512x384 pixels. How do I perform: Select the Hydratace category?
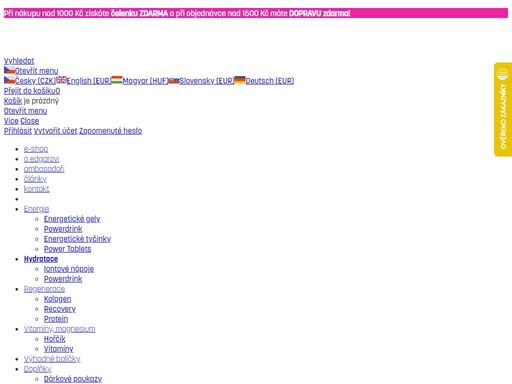point(41,259)
